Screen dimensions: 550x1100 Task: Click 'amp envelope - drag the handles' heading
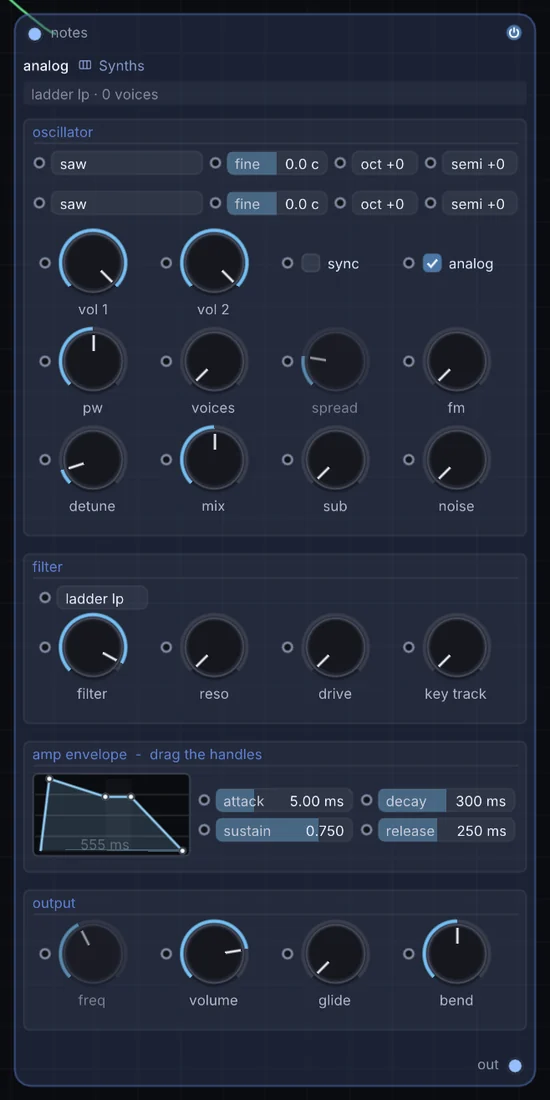point(147,754)
